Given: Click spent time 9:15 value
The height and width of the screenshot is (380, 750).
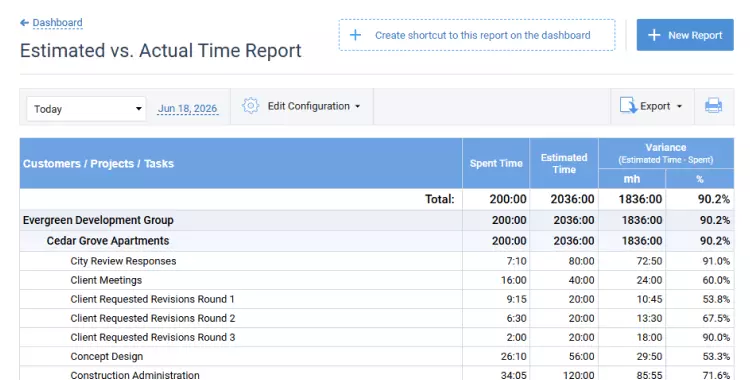Looking at the screenshot, I should point(517,299).
